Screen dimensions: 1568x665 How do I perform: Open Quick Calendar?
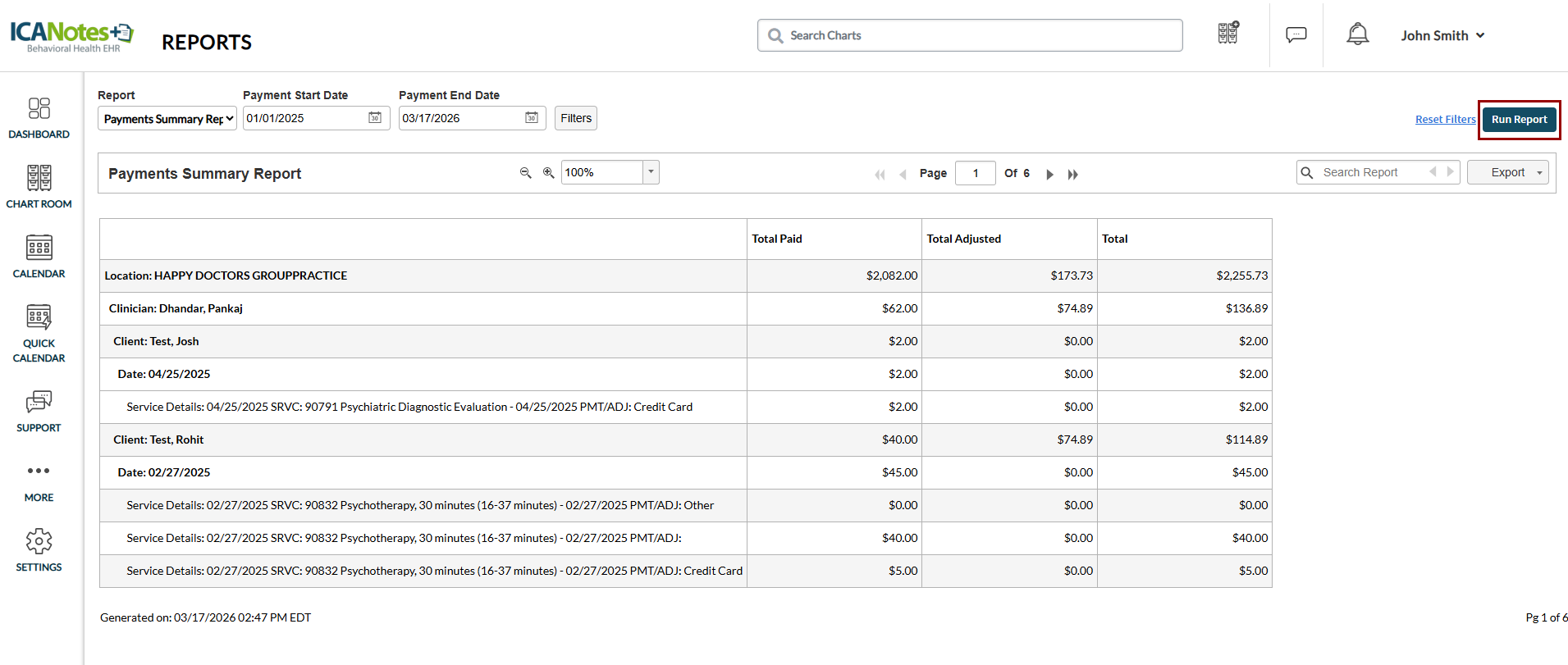click(x=39, y=332)
